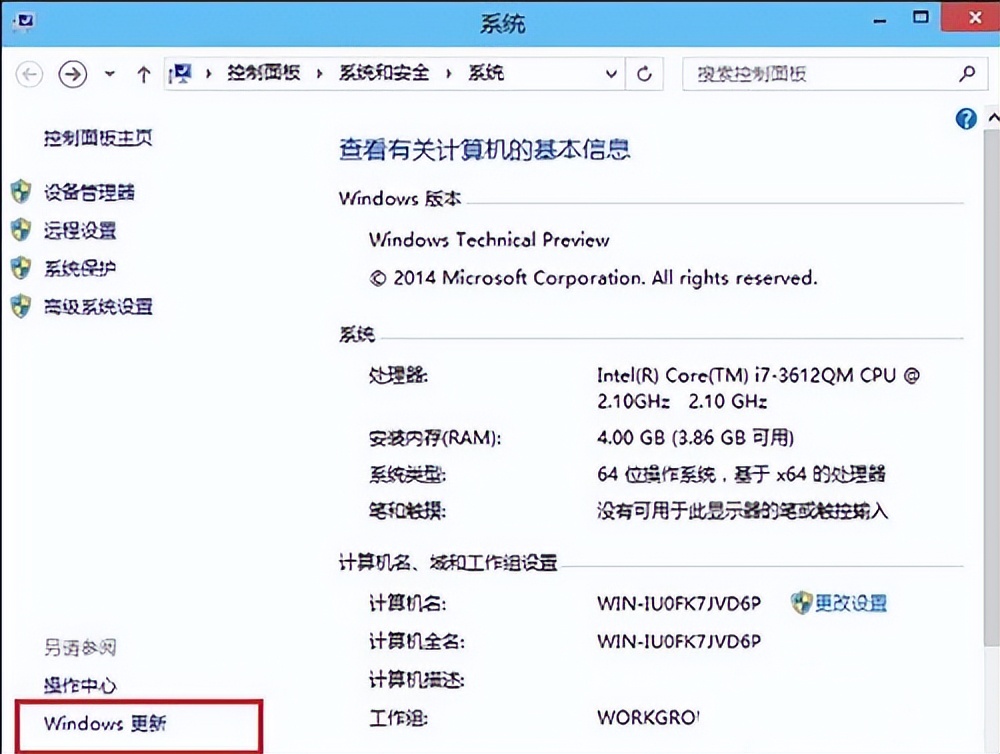Screen dimensions: 1000x754
Task: Click the shield icon beside 系统保护
Action: click(x=21, y=268)
